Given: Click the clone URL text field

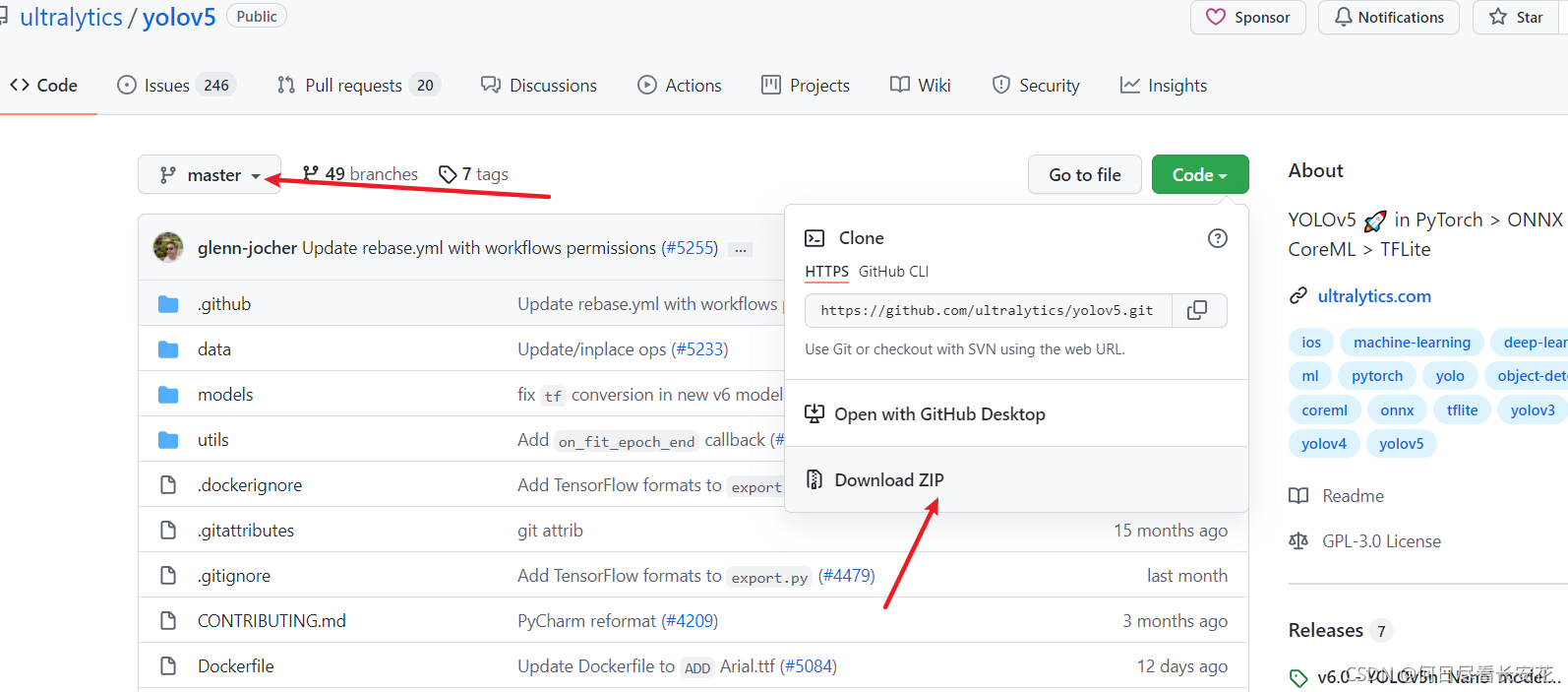Looking at the screenshot, I should [x=988, y=310].
